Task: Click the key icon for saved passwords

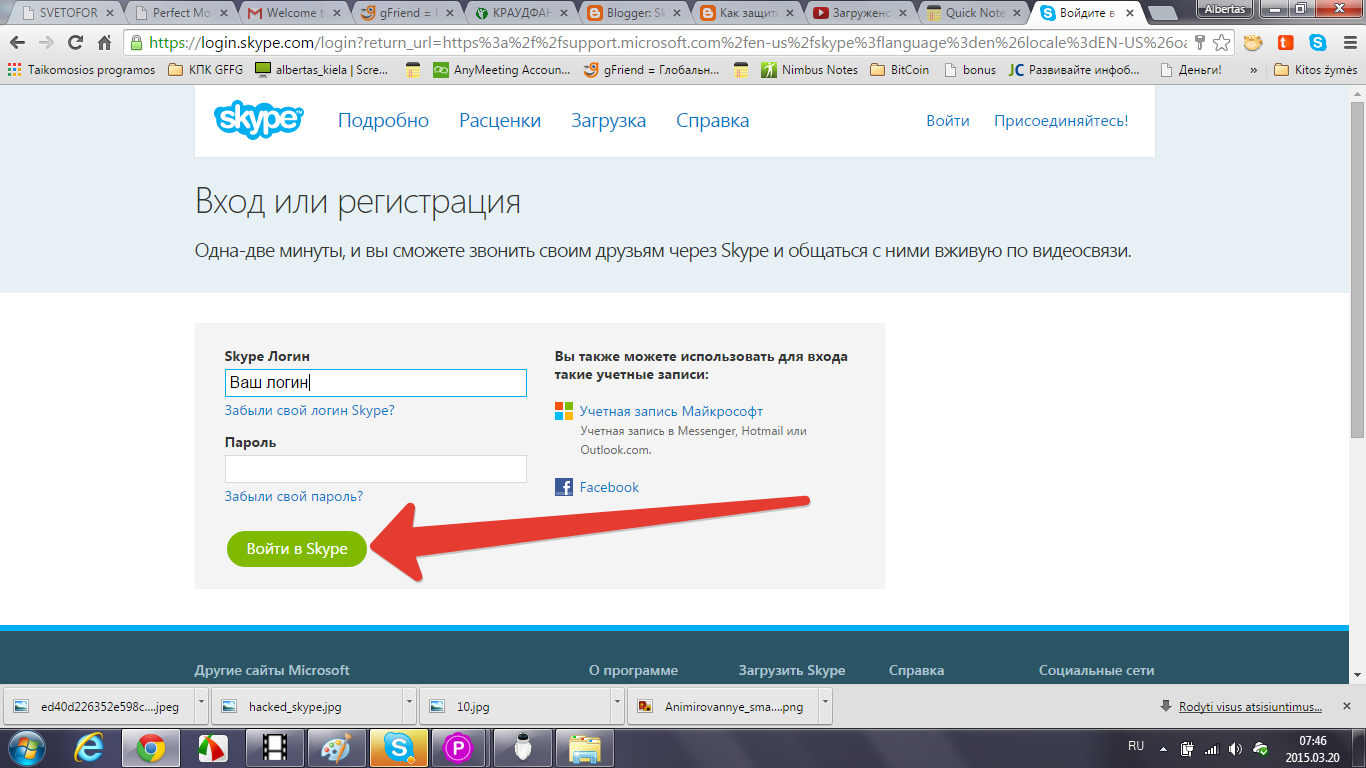Action: [1200, 43]
